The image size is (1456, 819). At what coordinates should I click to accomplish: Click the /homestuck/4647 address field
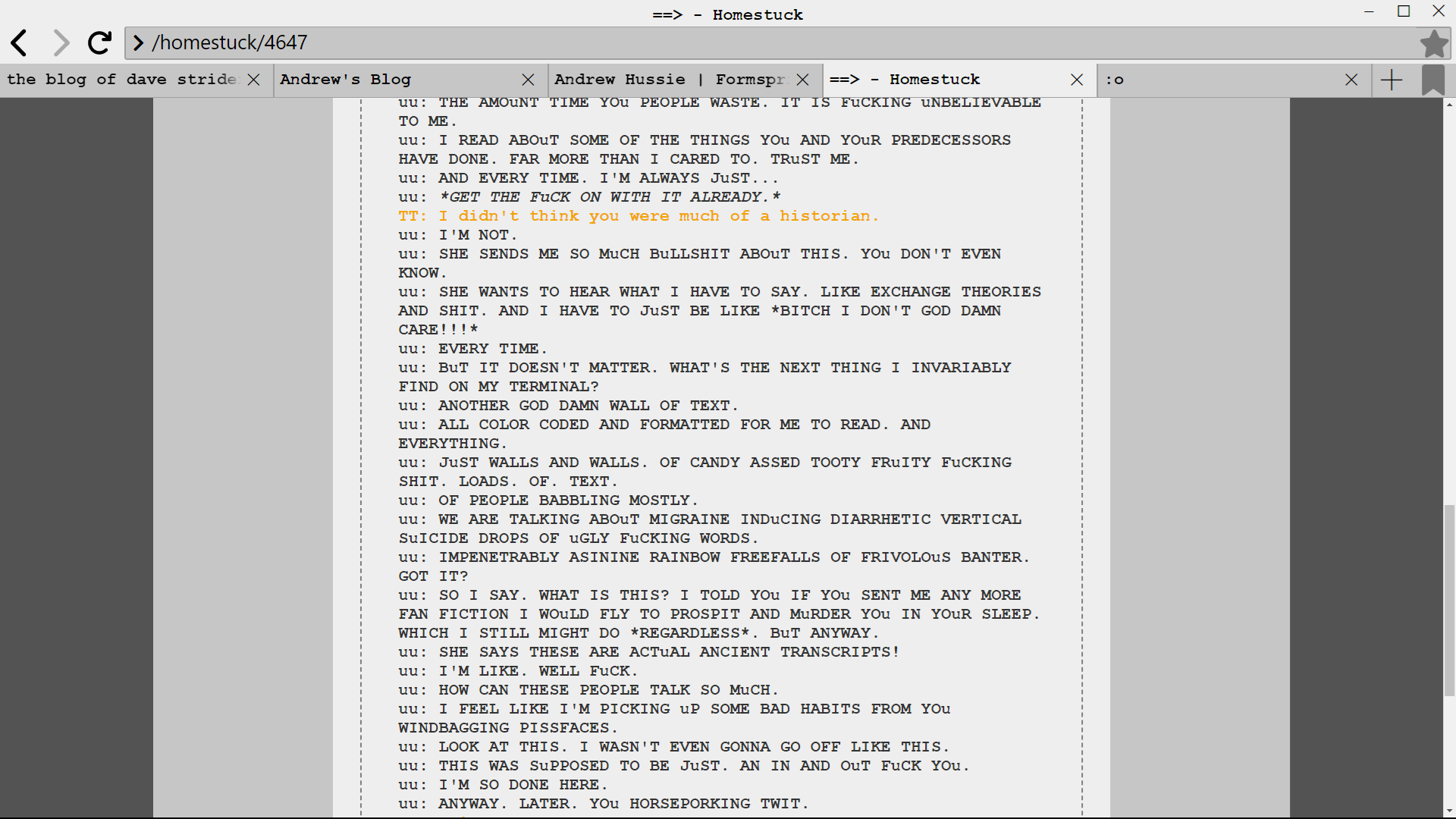pyautogui.click(x=758, y=43)
